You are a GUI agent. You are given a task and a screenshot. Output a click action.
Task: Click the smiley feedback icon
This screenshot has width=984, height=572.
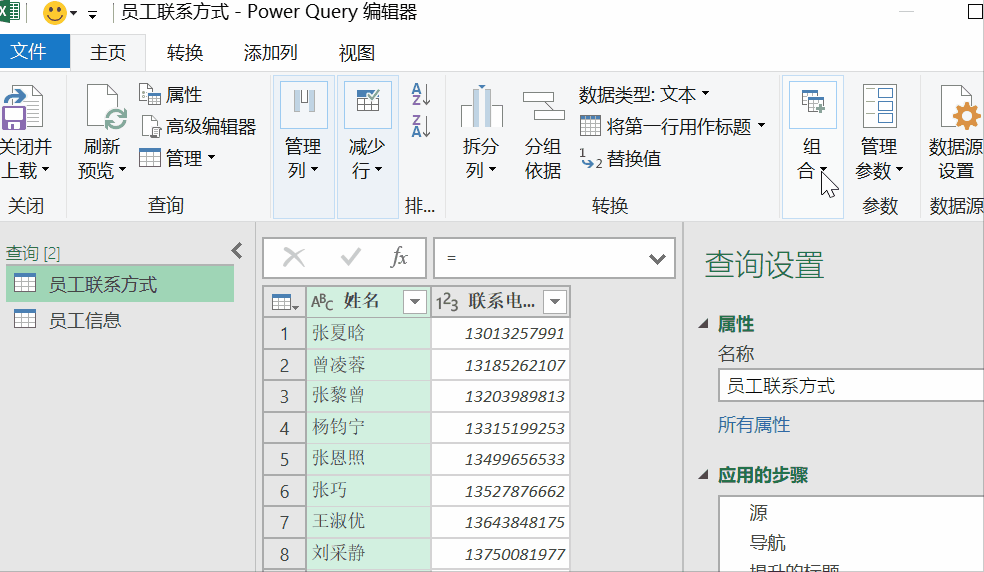[x=54, y=13]
